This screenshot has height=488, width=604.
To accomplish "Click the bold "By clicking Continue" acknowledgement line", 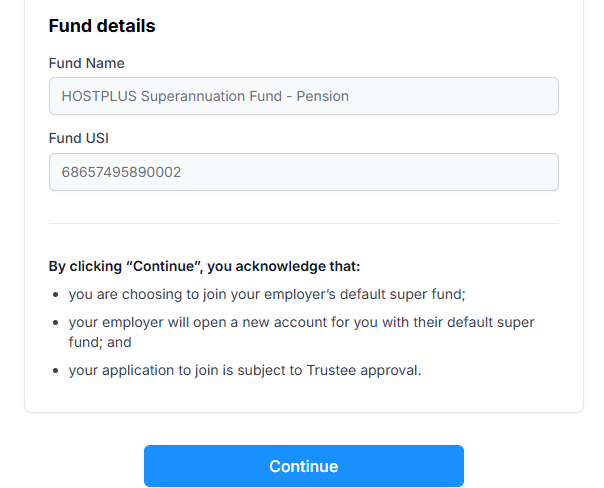I will coord(204,267).
